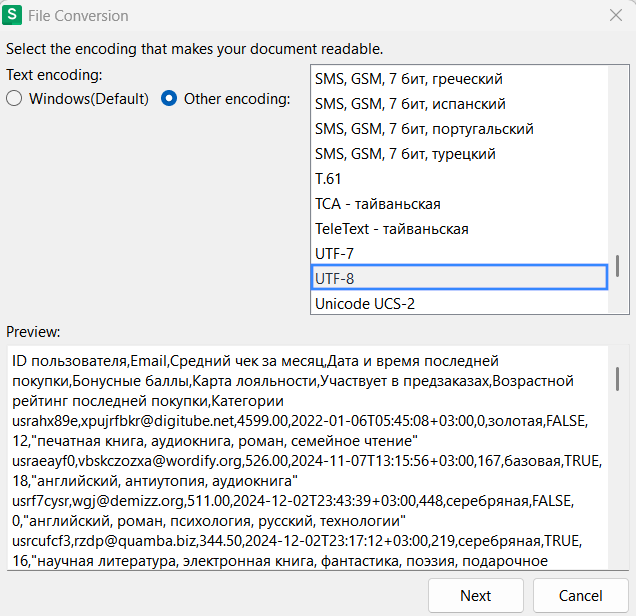Click the preview pane scrollbar thumb
Screen dimensions: 636x616
(x=617, y=378)
